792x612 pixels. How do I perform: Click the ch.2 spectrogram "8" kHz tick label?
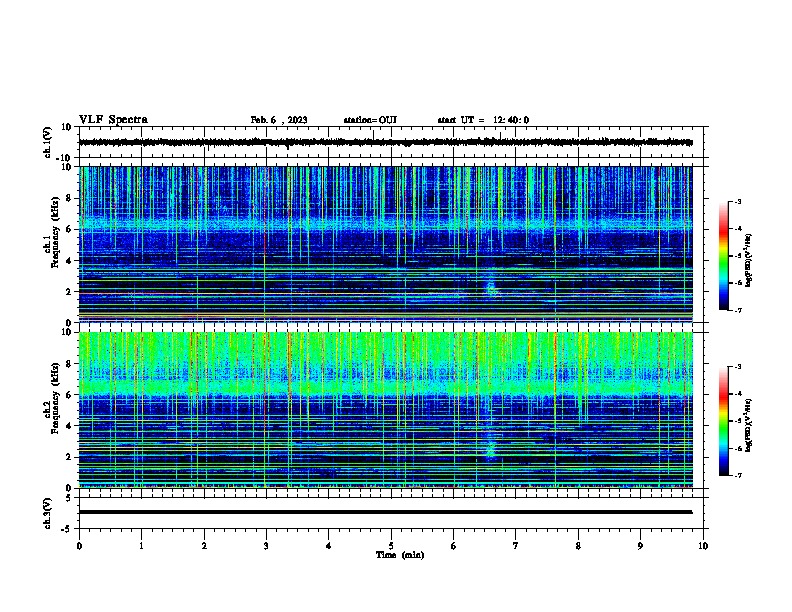pos(69,364)
